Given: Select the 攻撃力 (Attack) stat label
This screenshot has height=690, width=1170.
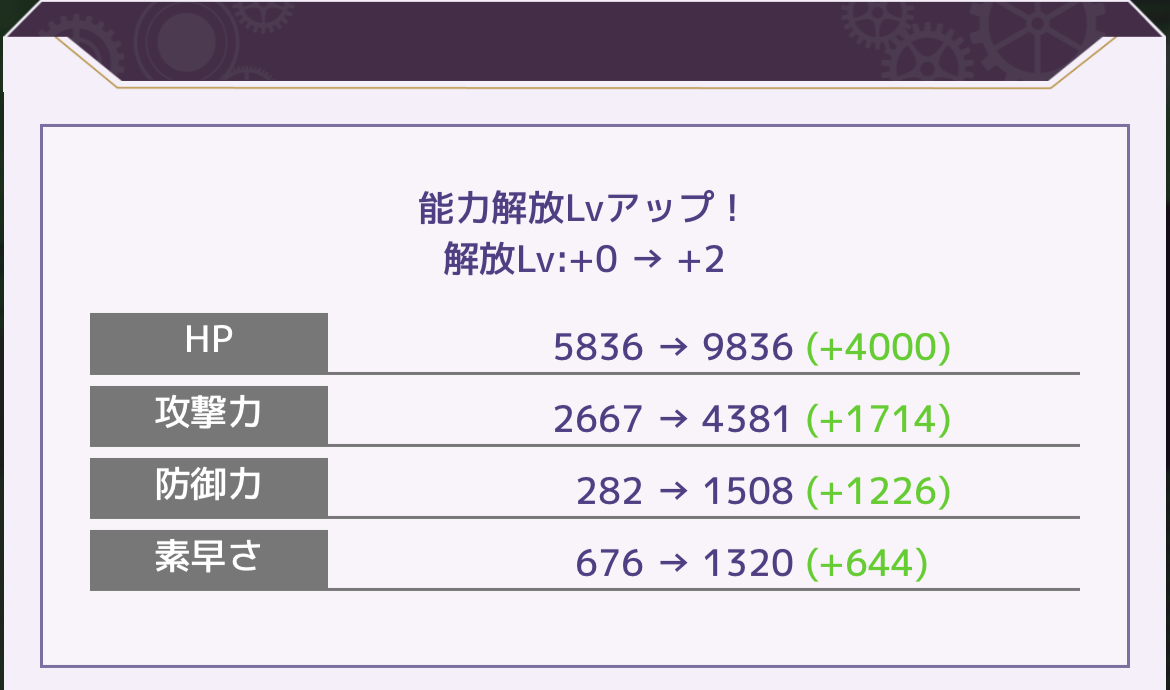Looking at the screenshot, I should point(210,415).
